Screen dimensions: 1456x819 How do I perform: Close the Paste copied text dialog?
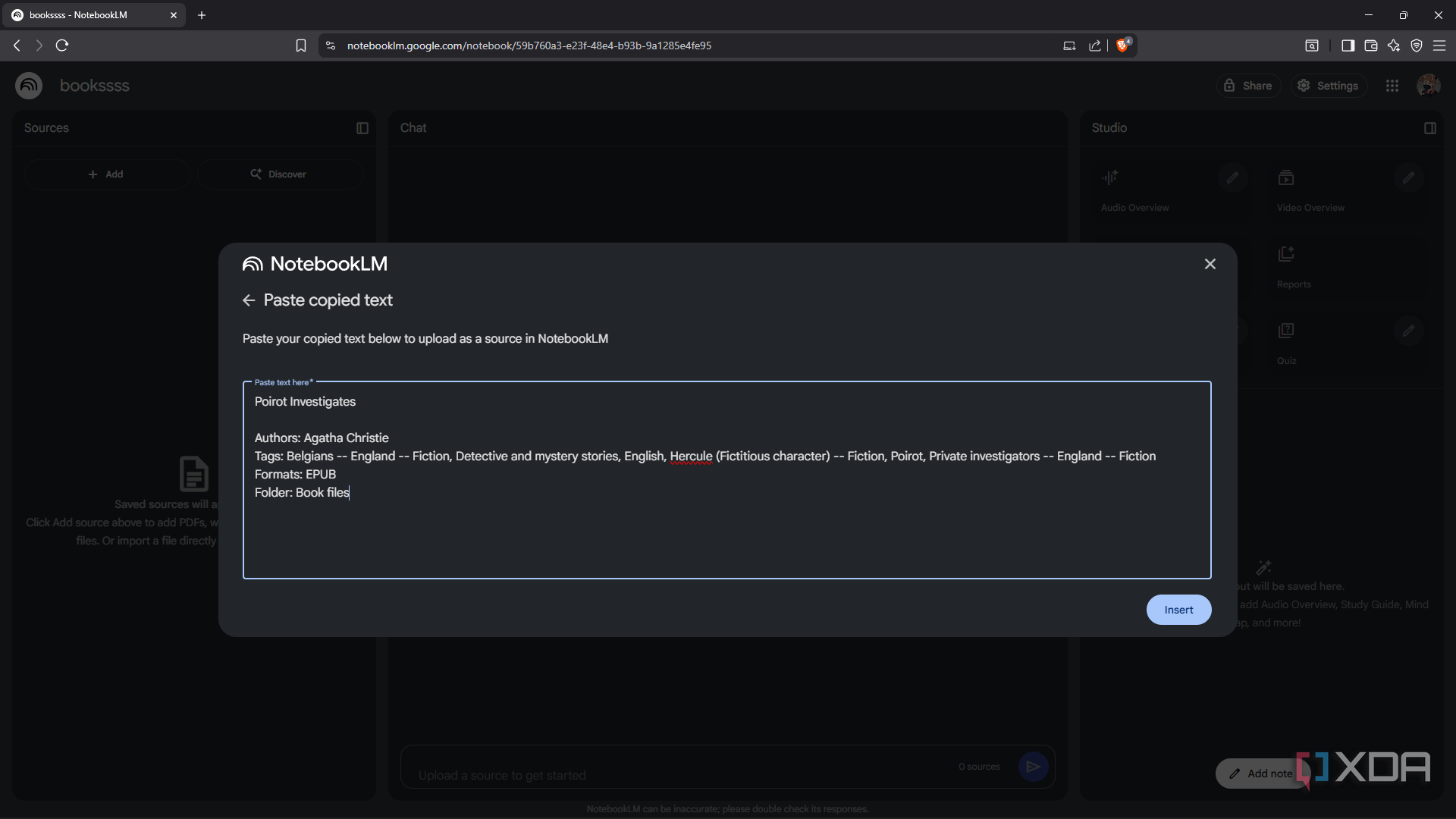pyautogui.click(x=1210, y=264)
